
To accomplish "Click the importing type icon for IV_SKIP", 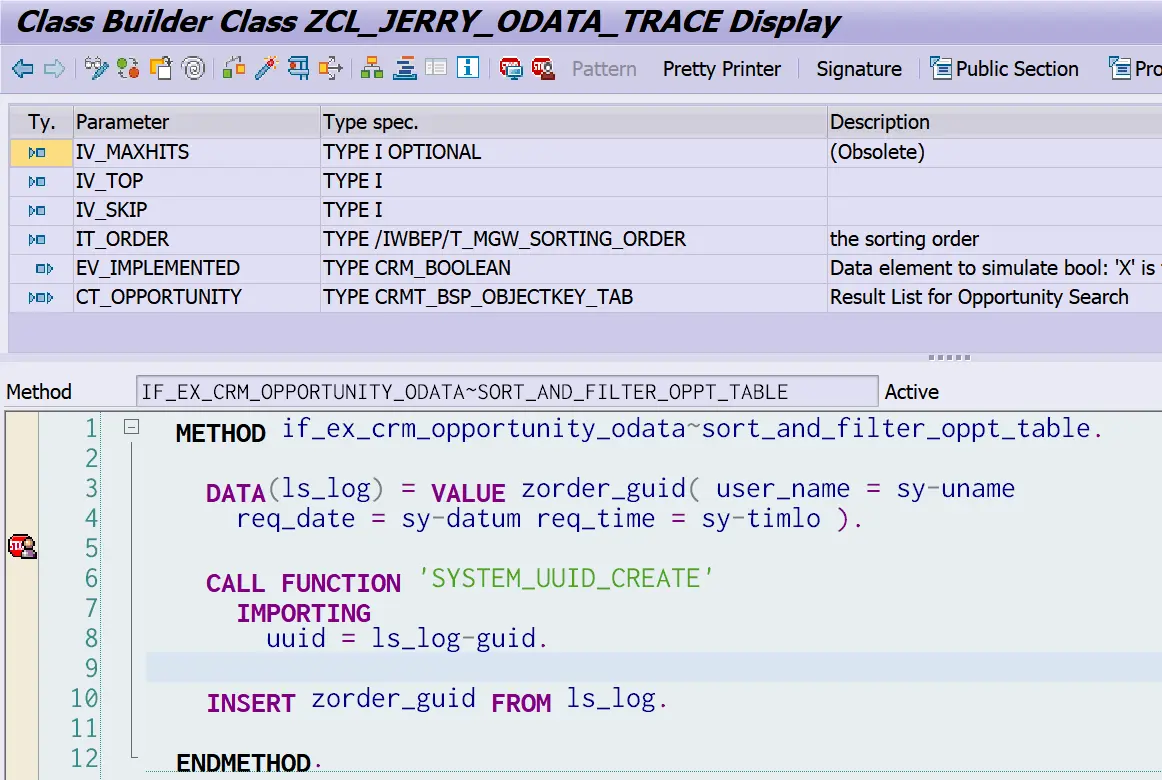I will click(37, 210).
